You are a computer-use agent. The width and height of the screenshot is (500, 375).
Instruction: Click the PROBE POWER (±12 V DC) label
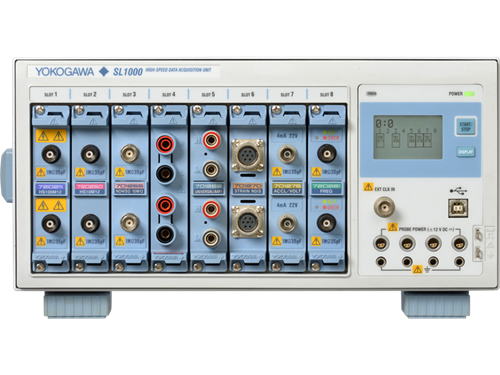(x=427, y=229)
